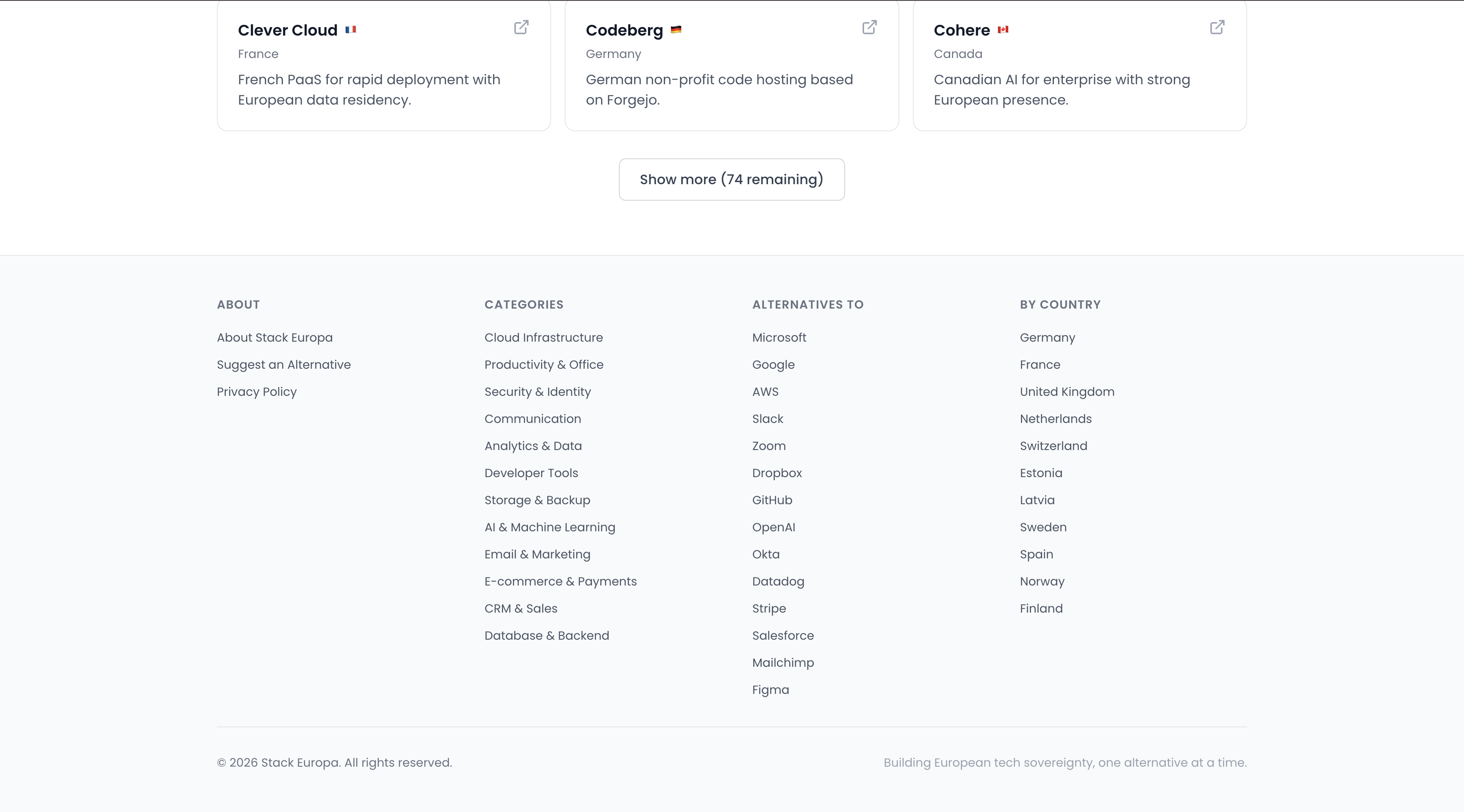View the Privacy Policy link
The height and width of the screenshot is (812, 1464).
tap(256, 392)
